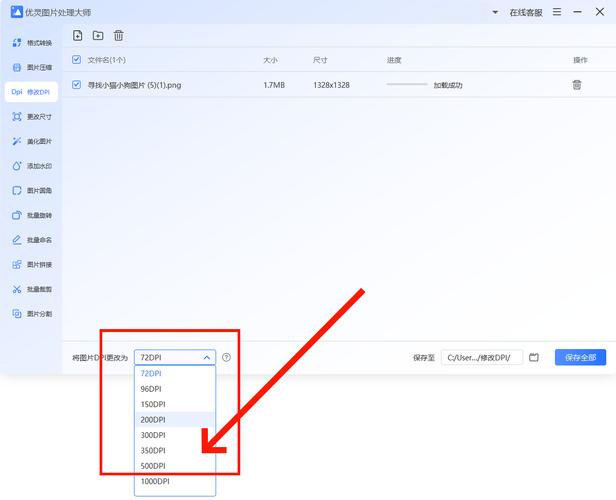Screen dimensions: 616x500
Task: Click the 保存全部 save all button
Action: point(580,357)
